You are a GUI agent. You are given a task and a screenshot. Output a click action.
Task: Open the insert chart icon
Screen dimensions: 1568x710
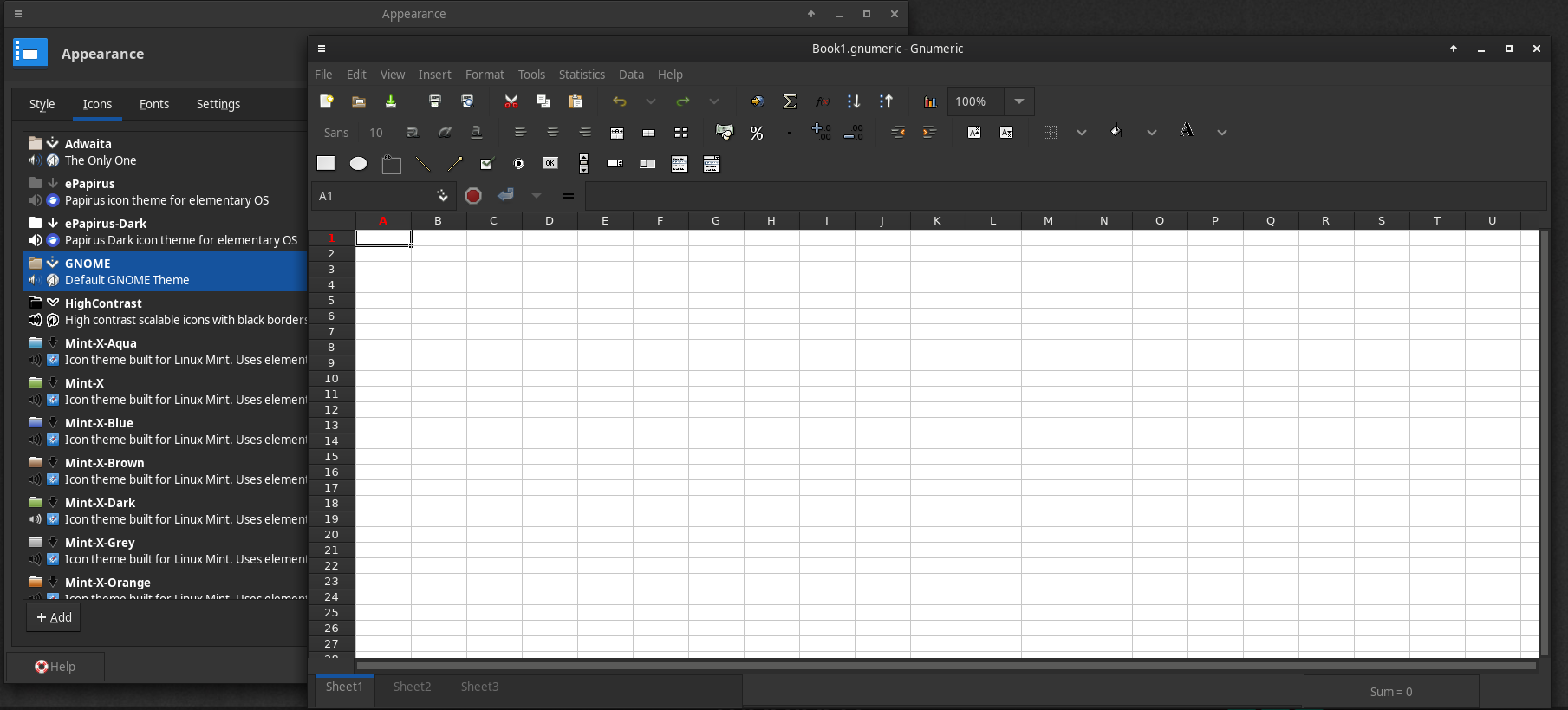(930, 101)
